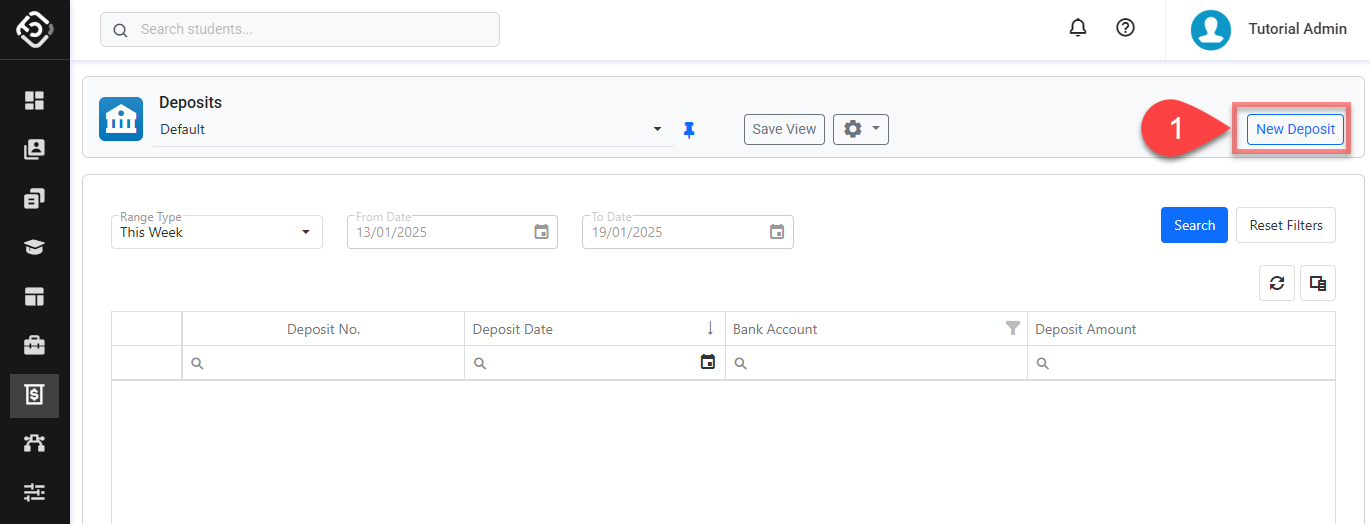Expand the Default view dropdown

coord(657,129)
